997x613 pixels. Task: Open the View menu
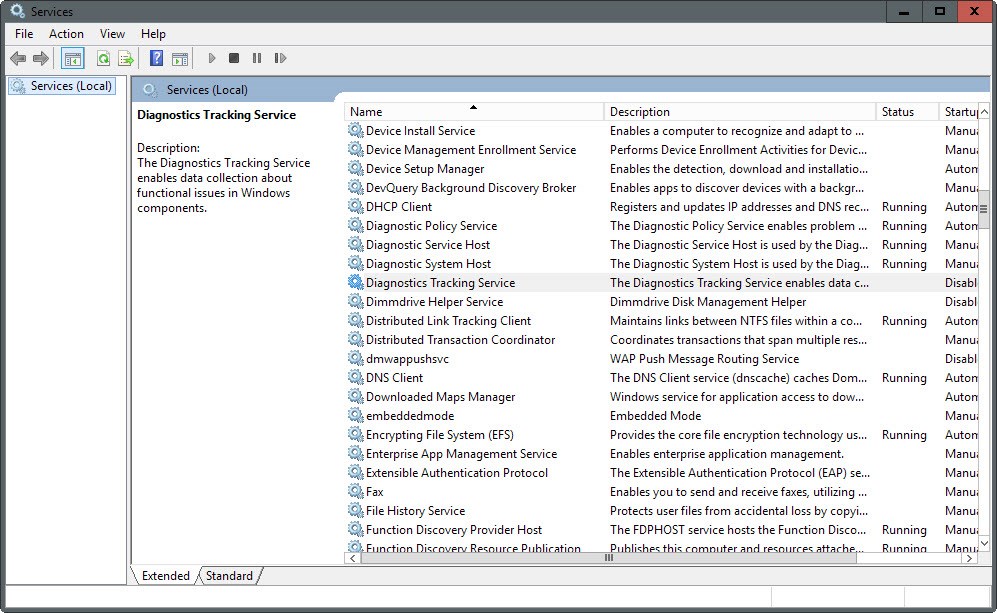tap(112, 34)
